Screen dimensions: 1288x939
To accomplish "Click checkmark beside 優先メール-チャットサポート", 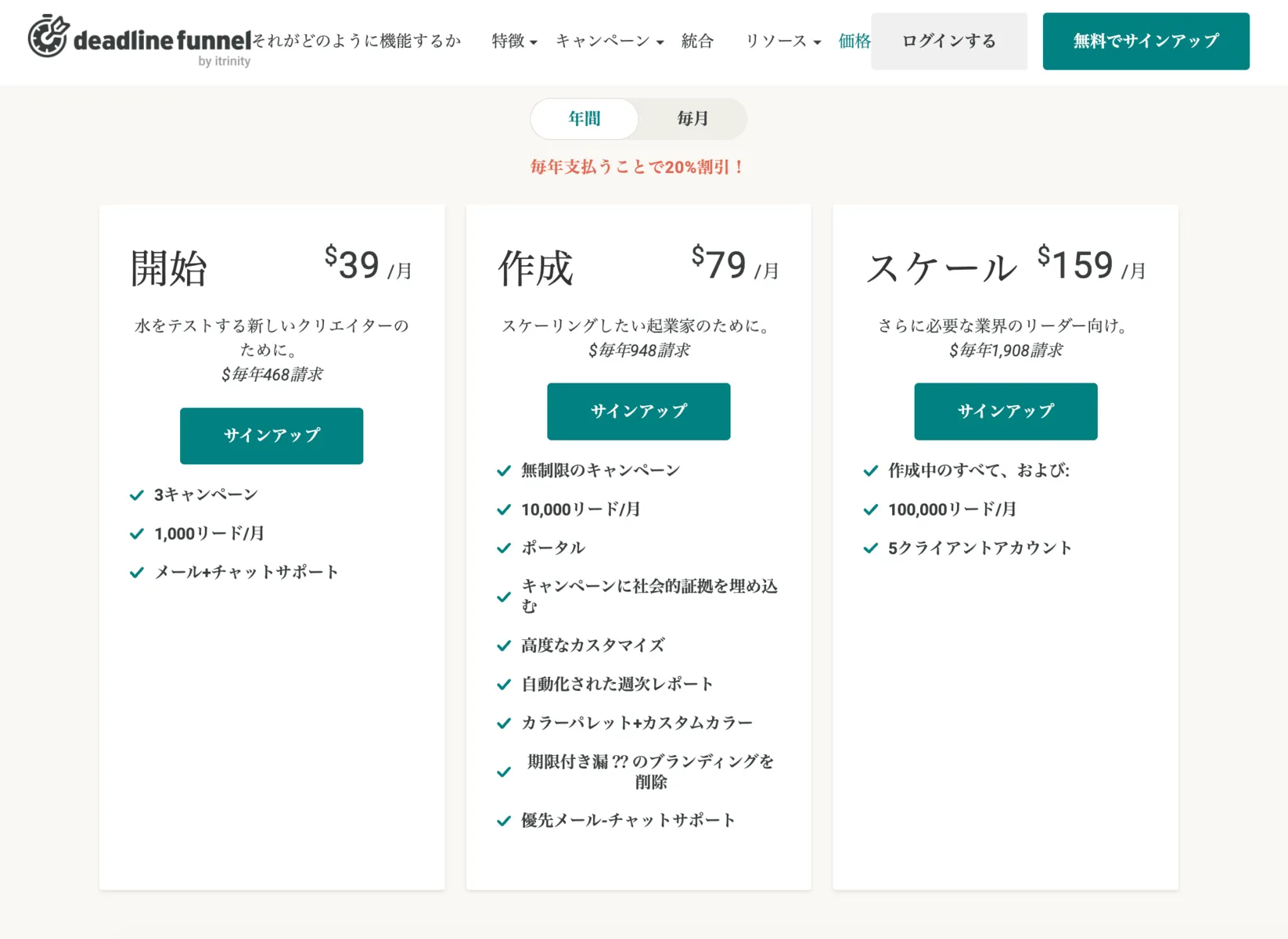I will [x=504, y=821].
